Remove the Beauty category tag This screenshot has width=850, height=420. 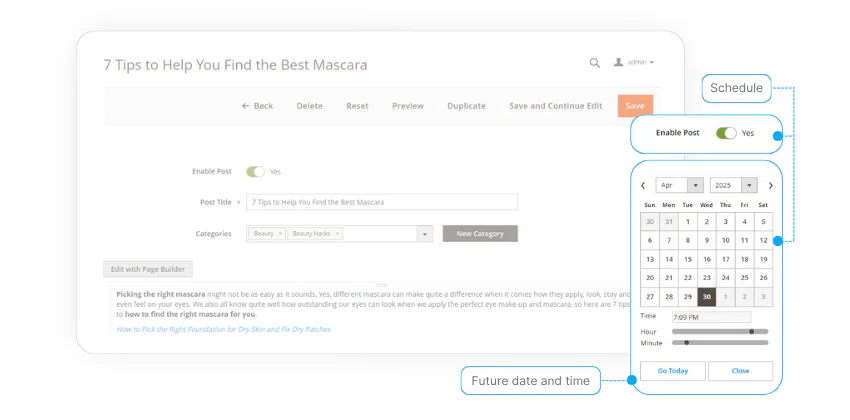coord(280,234)
